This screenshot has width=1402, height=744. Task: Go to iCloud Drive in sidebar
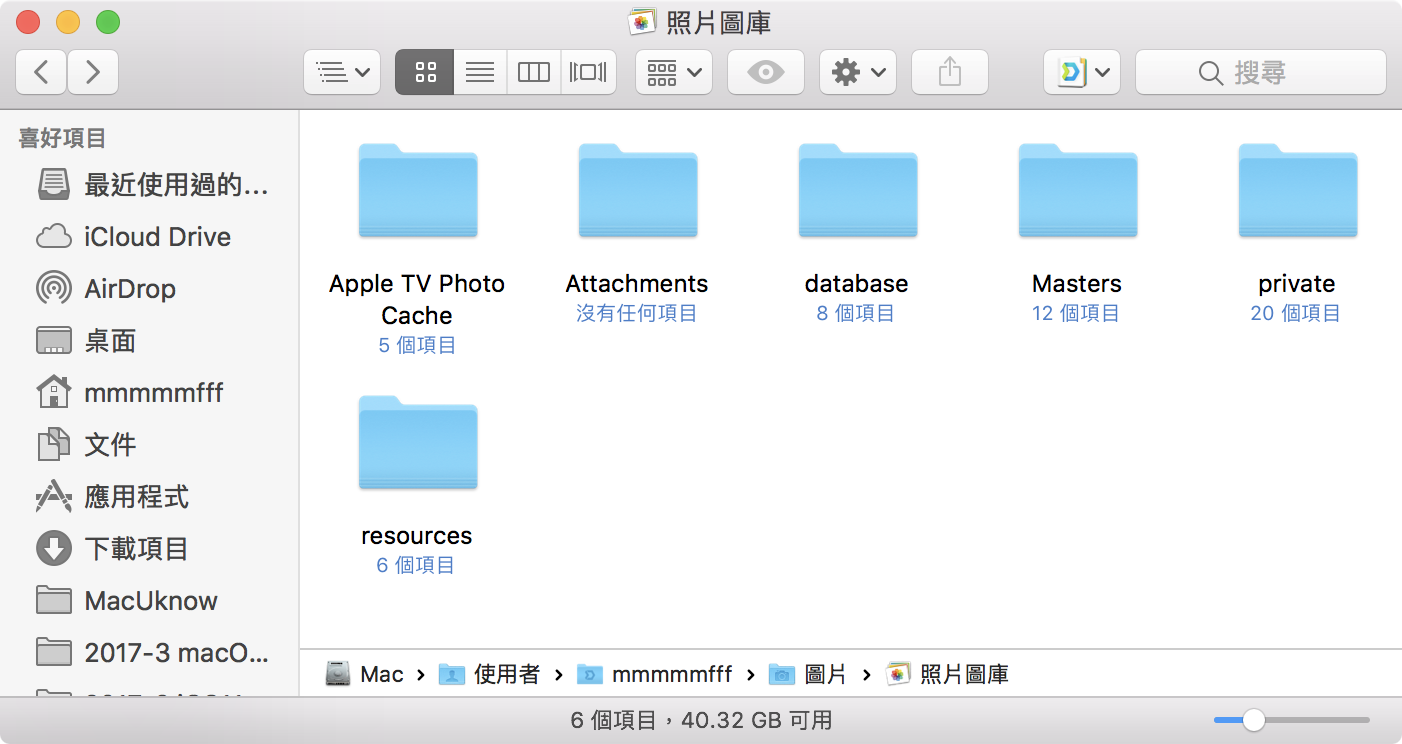pyautogui.click(x=157, y=237)
